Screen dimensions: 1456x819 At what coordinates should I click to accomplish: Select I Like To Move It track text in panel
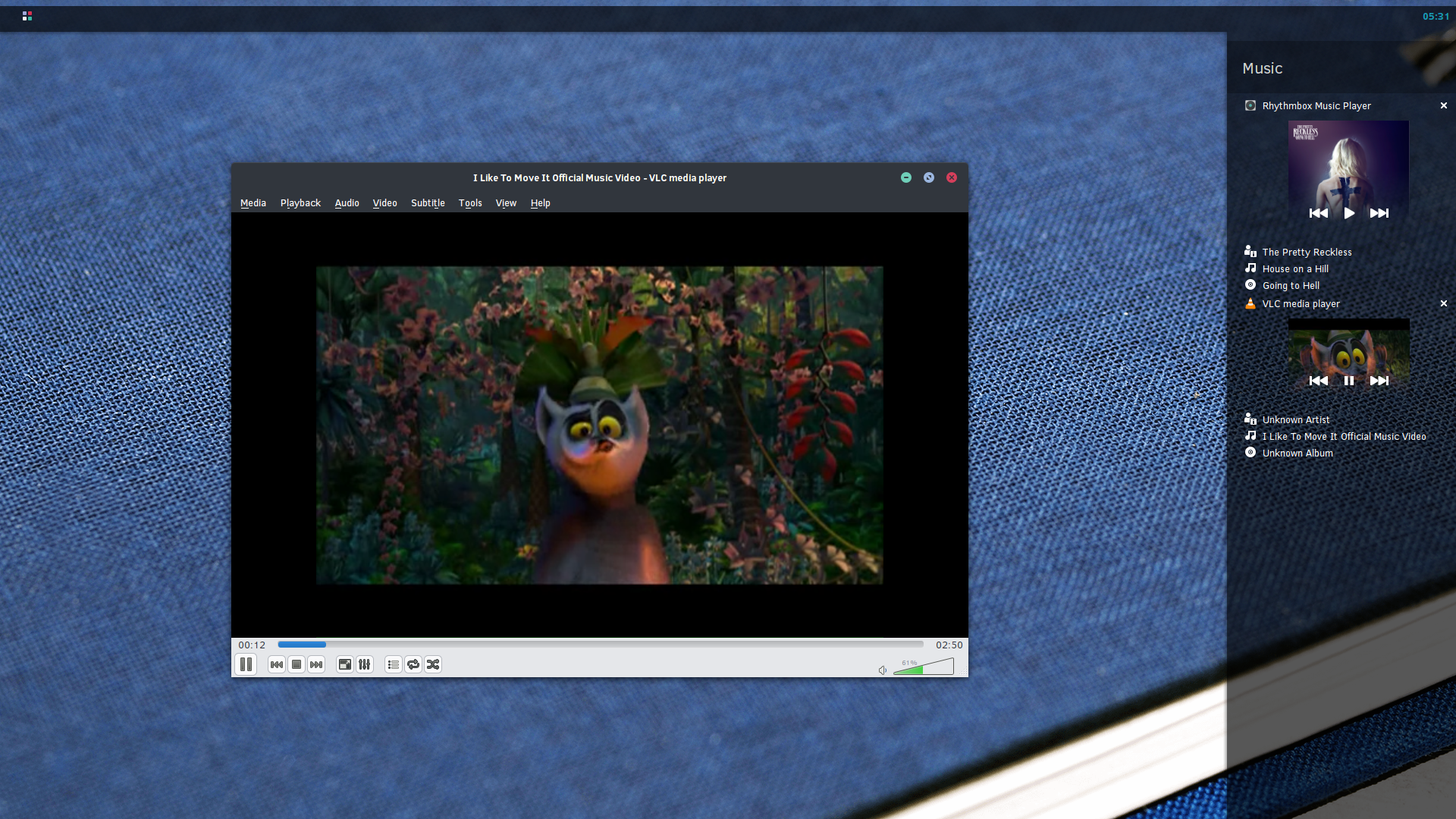[x=1344, y=437]
